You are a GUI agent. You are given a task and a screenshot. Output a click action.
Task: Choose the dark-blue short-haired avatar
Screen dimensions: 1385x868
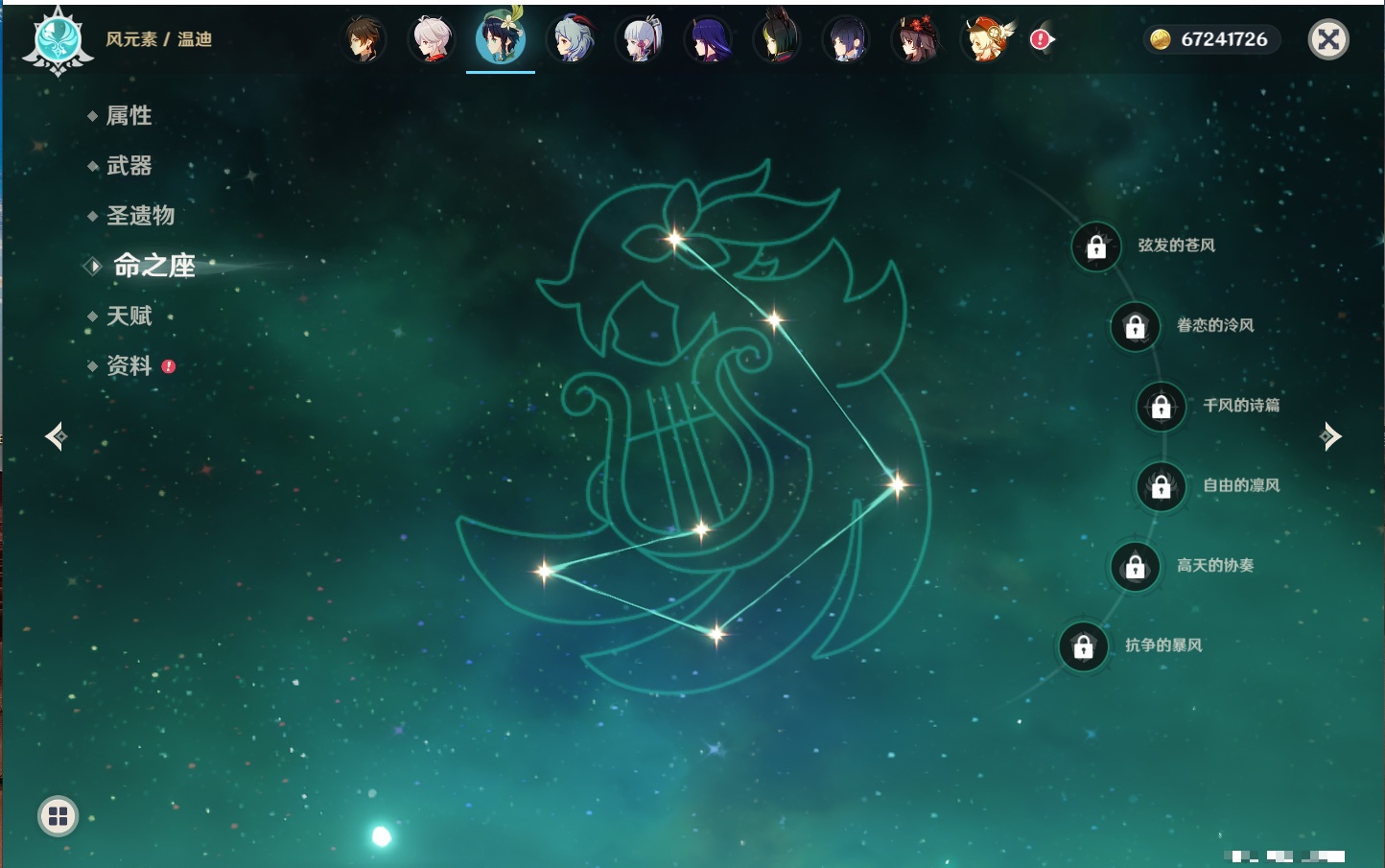click(846, 39)
